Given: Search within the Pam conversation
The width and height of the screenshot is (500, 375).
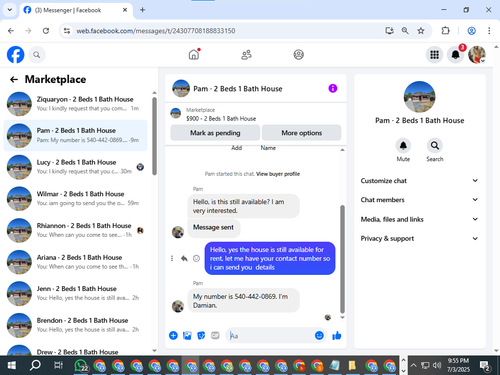Looking at the screenshot, I should 435,146.
